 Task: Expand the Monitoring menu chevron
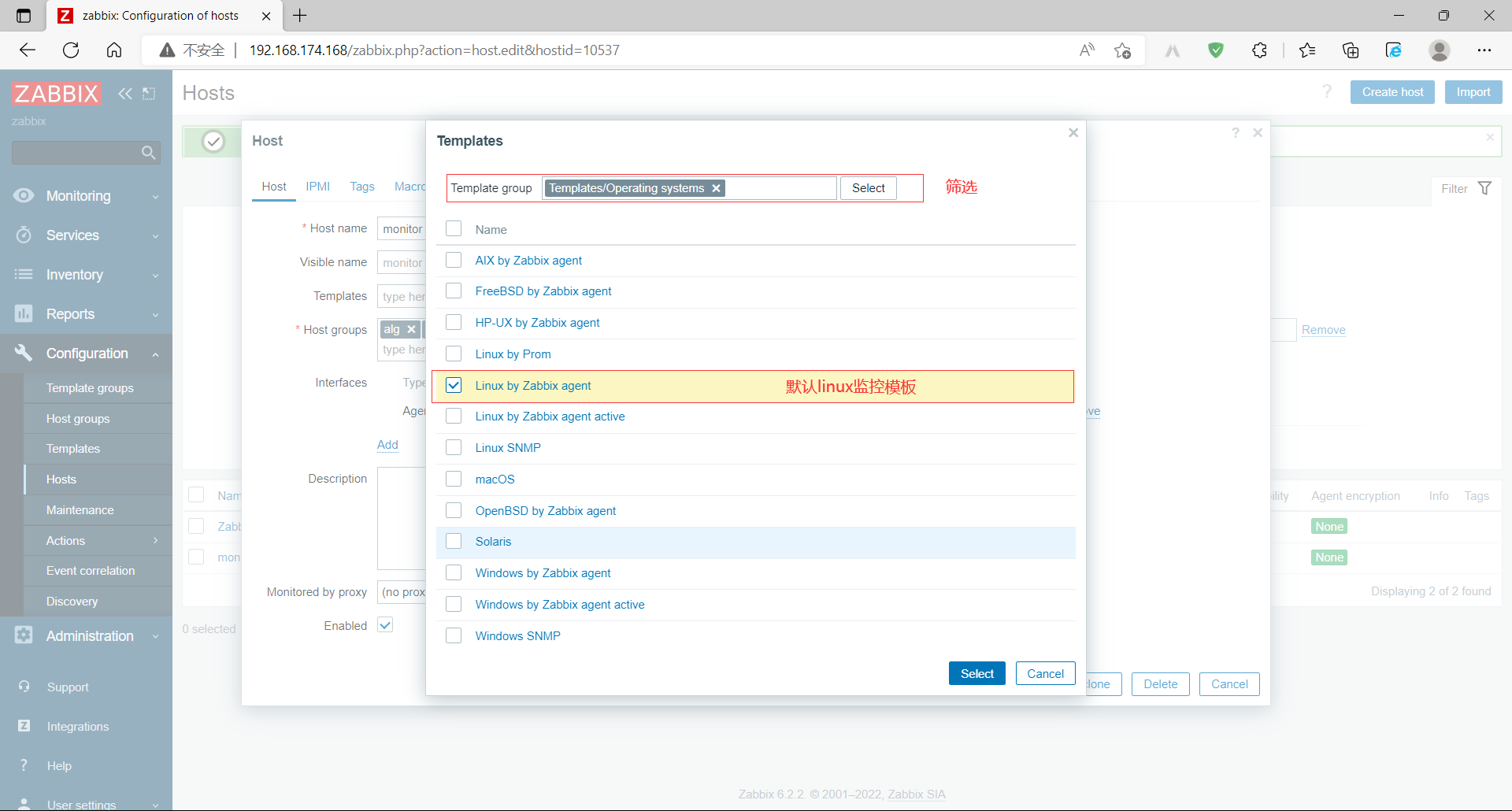(155, 197)
